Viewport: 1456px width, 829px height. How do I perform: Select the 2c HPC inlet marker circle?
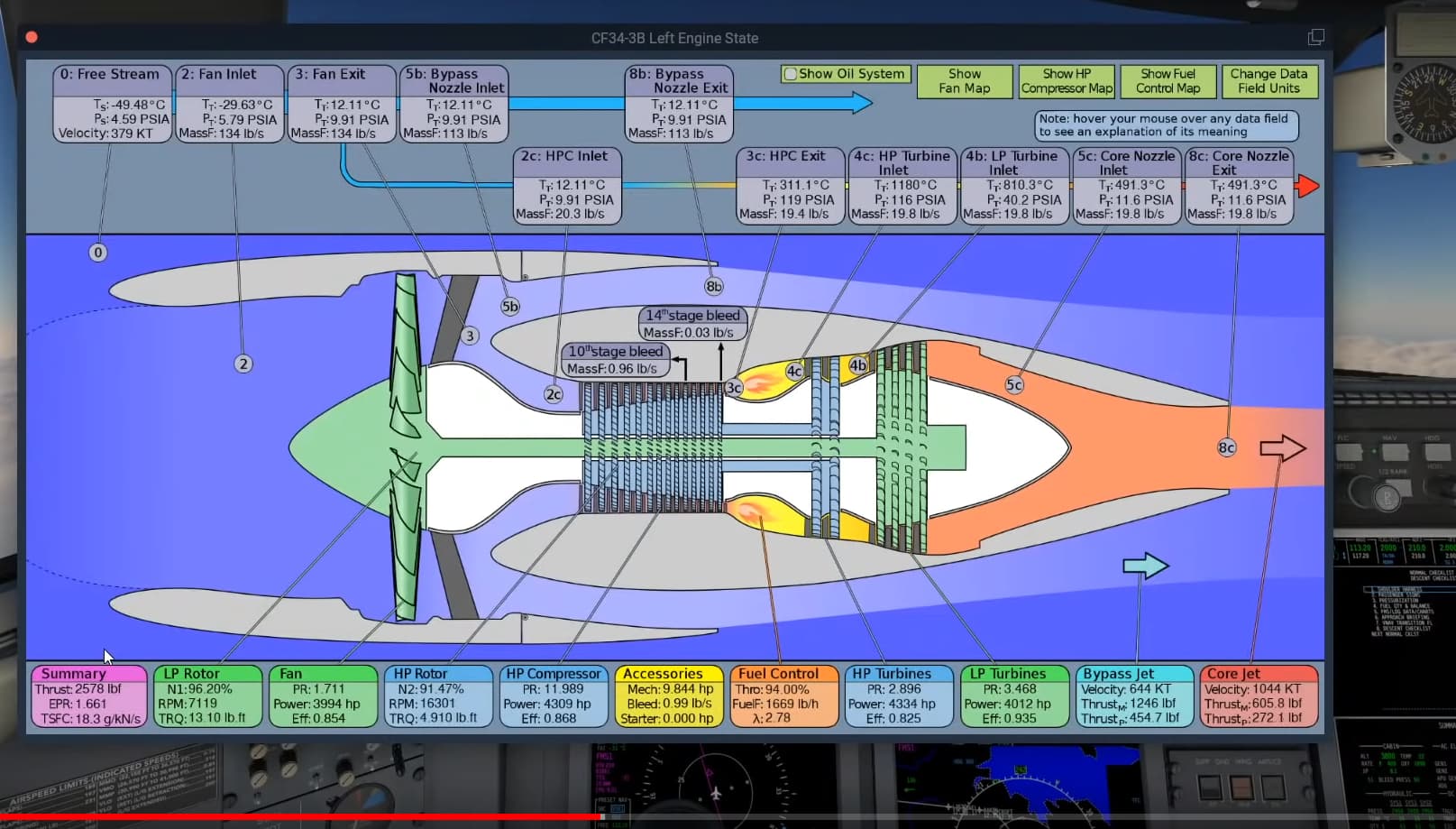click(x=553, y=394)
